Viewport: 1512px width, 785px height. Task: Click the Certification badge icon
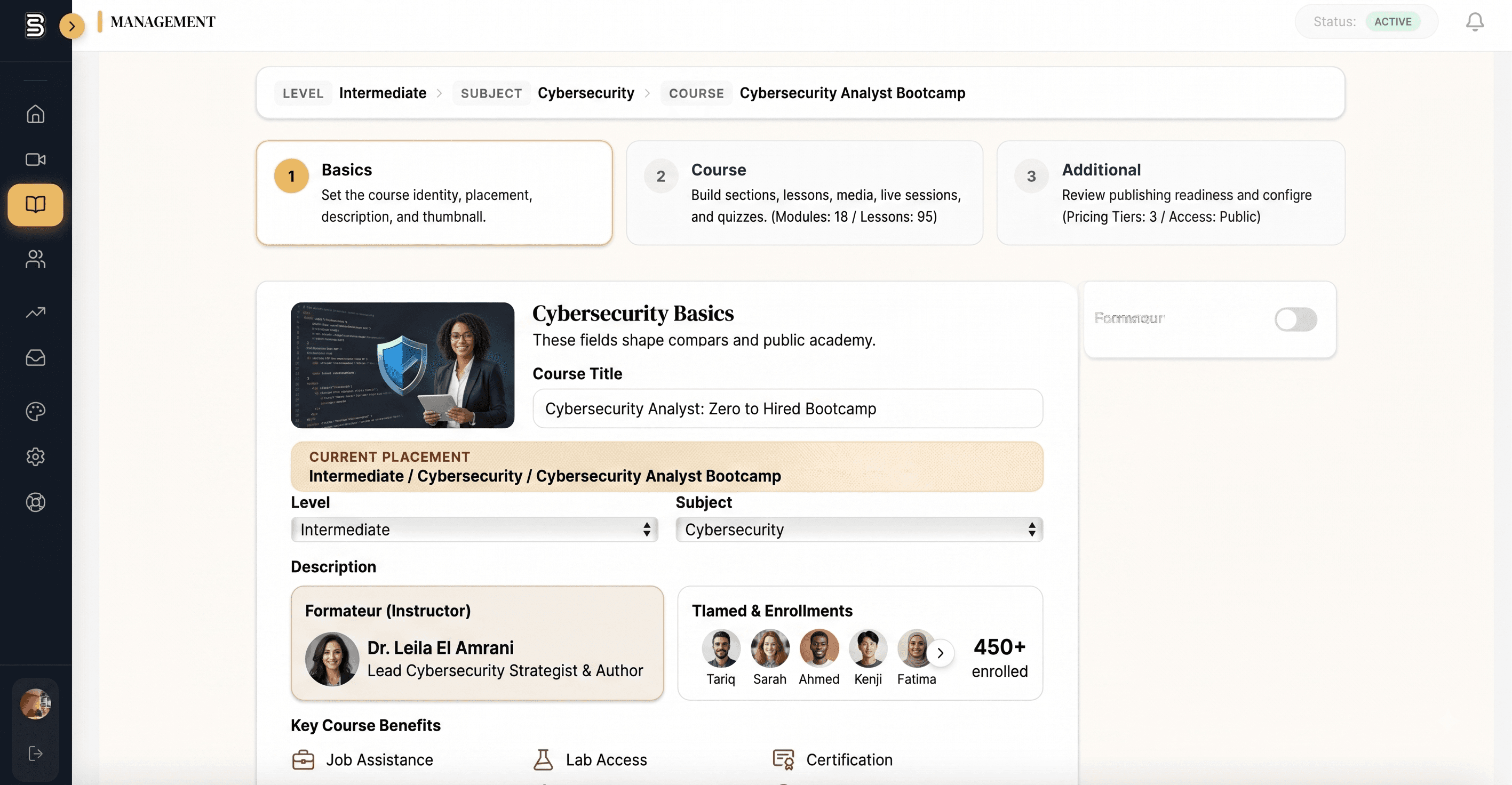[x=784, y=759]
